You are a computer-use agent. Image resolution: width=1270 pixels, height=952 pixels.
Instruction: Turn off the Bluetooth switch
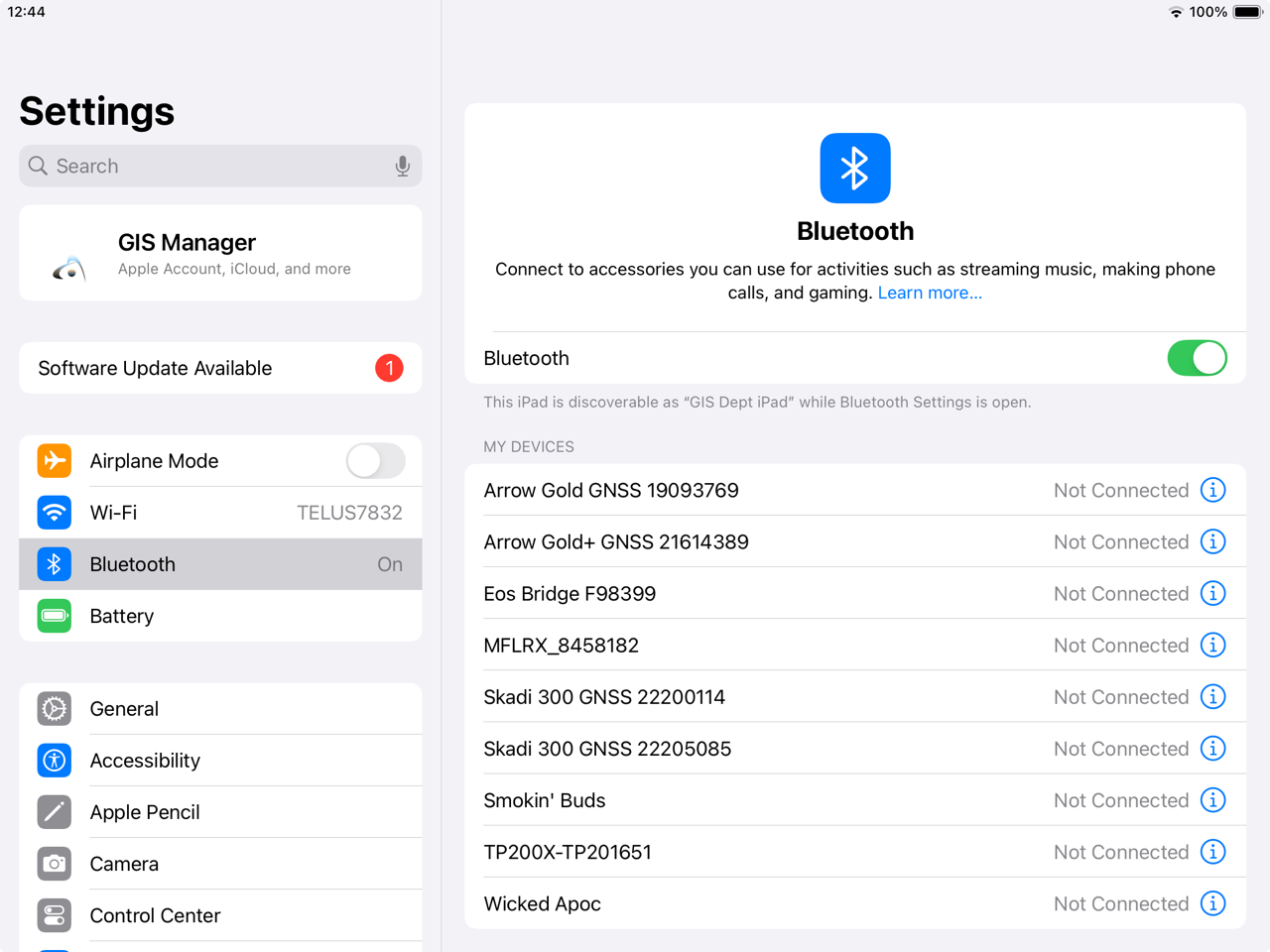tap(1197, 358)
